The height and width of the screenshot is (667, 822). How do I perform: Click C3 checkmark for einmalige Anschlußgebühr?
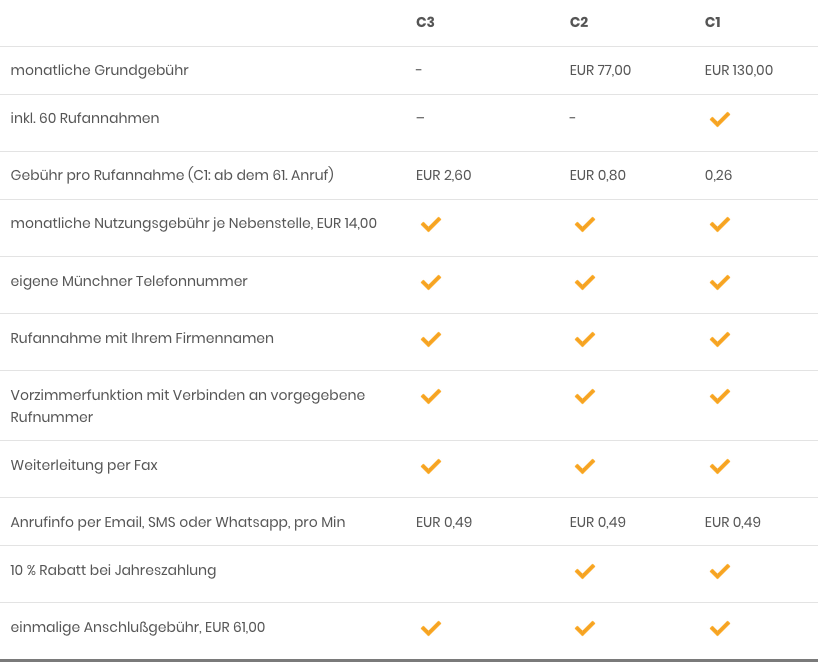click(430, 628)
